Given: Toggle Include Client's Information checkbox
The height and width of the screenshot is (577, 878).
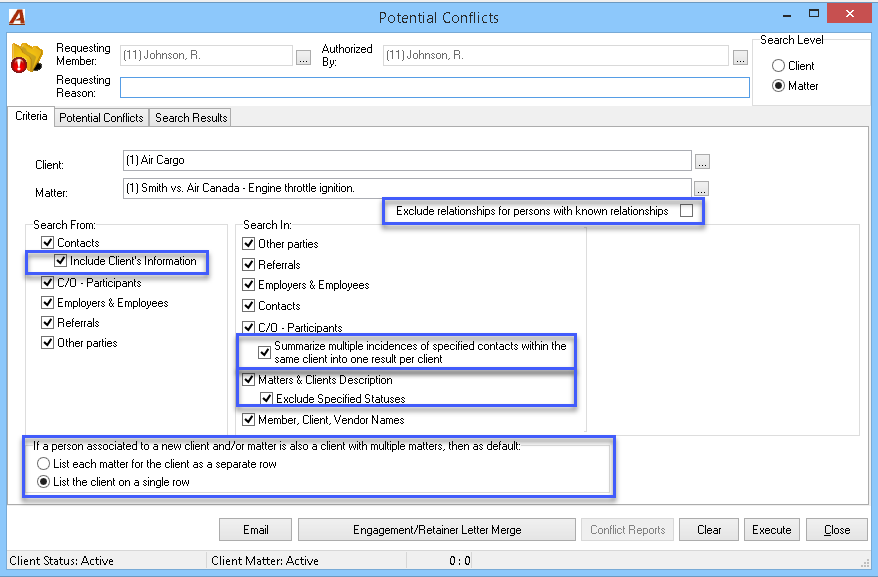Looking at the screenshot, I should coord(60,260).
